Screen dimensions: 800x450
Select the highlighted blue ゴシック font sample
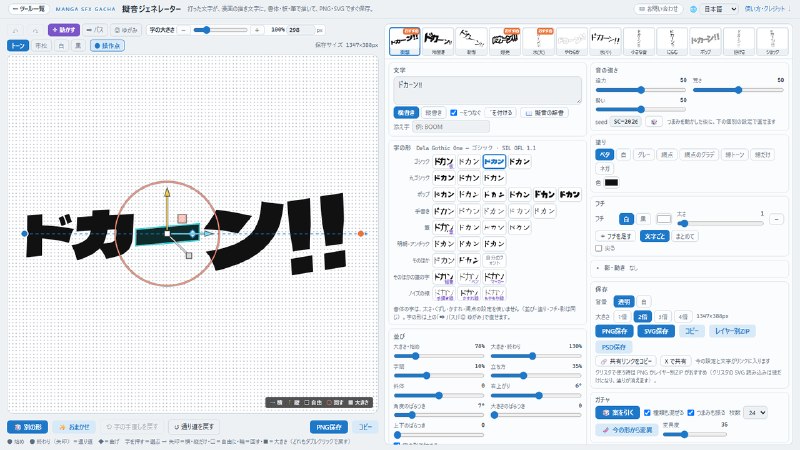click(x=494, y=162)
